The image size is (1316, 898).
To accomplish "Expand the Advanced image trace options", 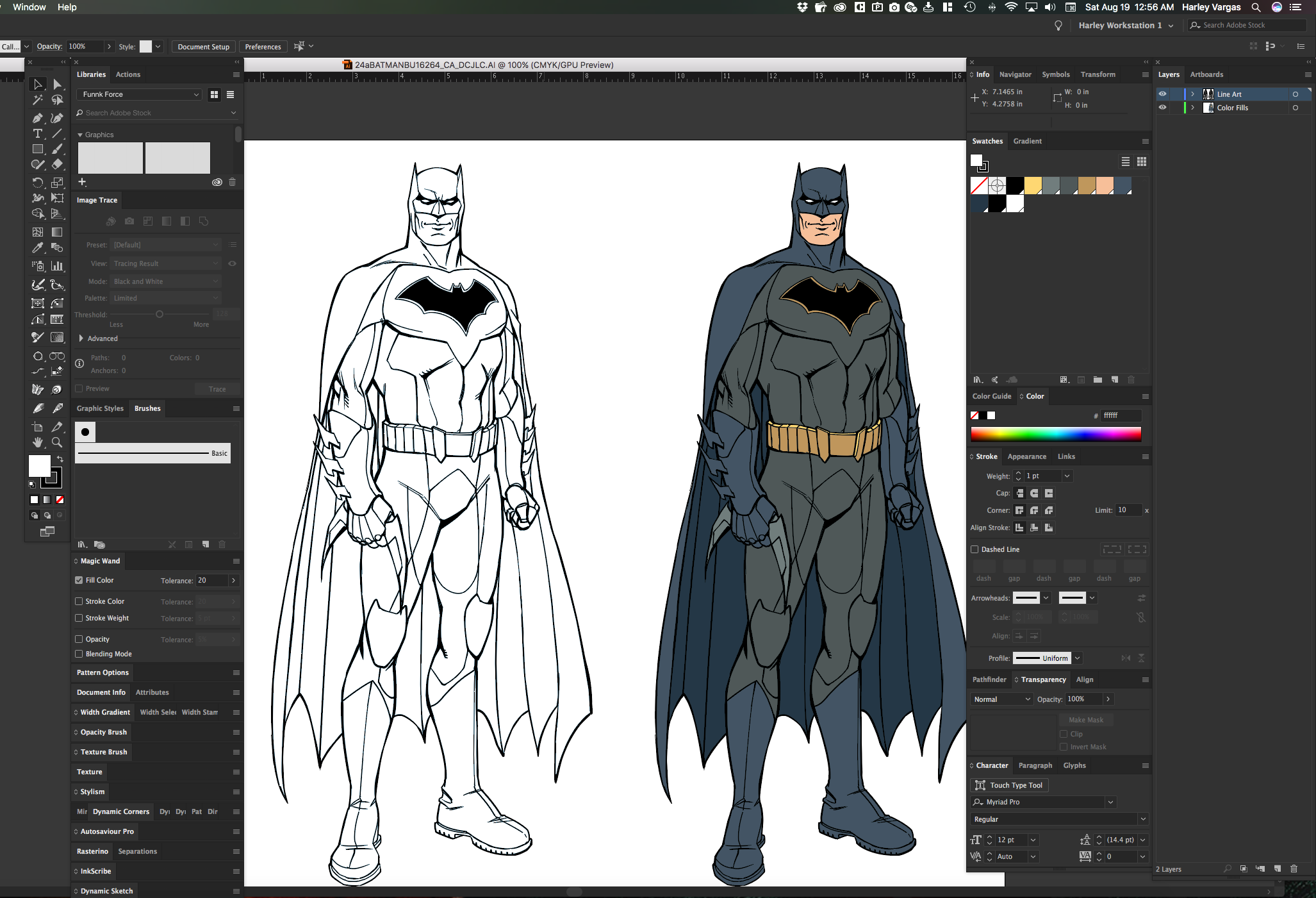I will pyautogui.click(x=81, y=338).
